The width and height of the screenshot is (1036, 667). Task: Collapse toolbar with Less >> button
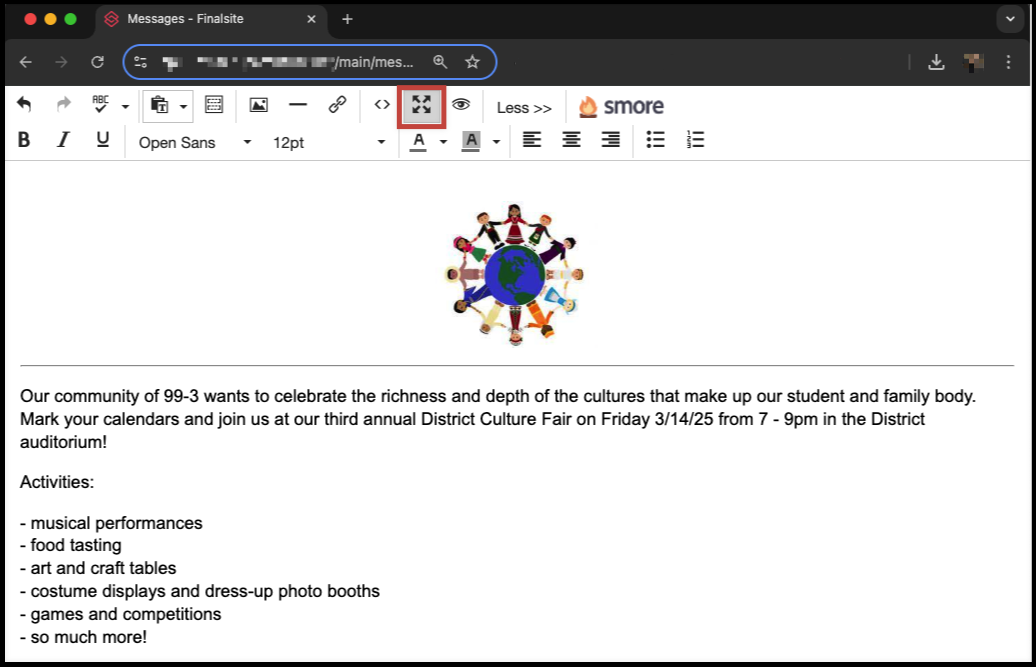click(x=524, y=108)
